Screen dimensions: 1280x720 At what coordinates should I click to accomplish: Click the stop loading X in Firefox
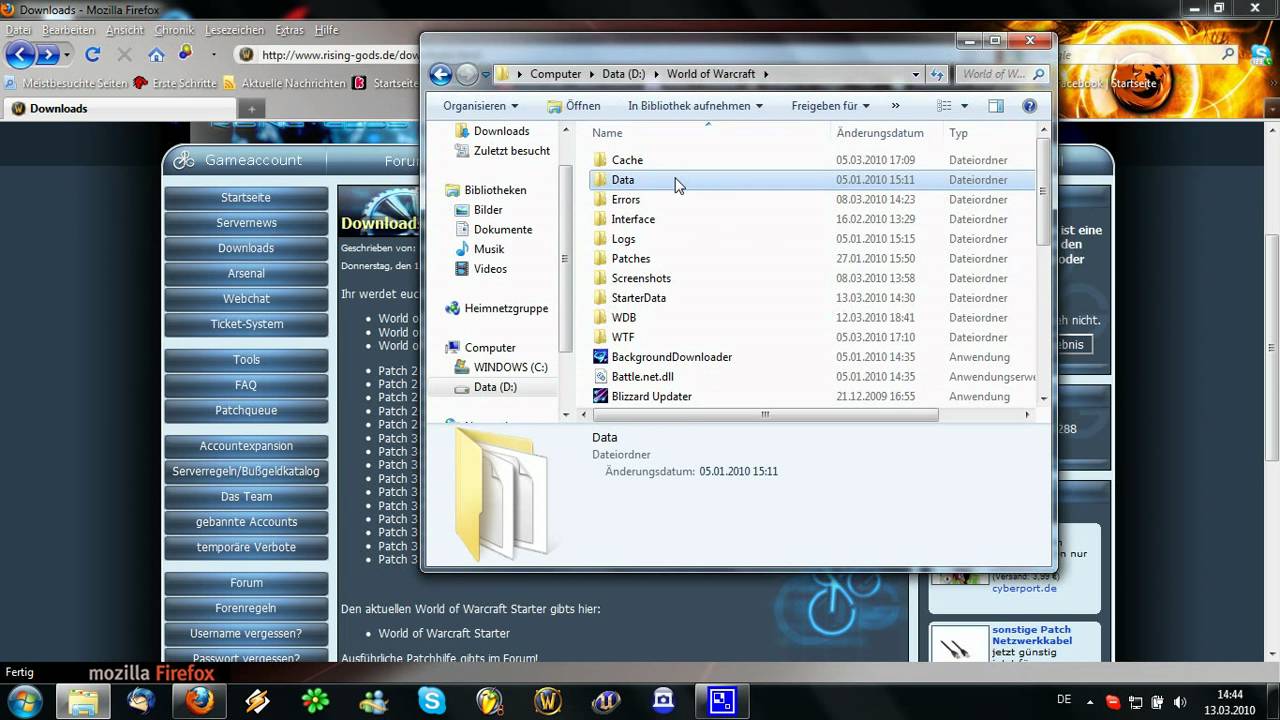[x=124, y=54]
